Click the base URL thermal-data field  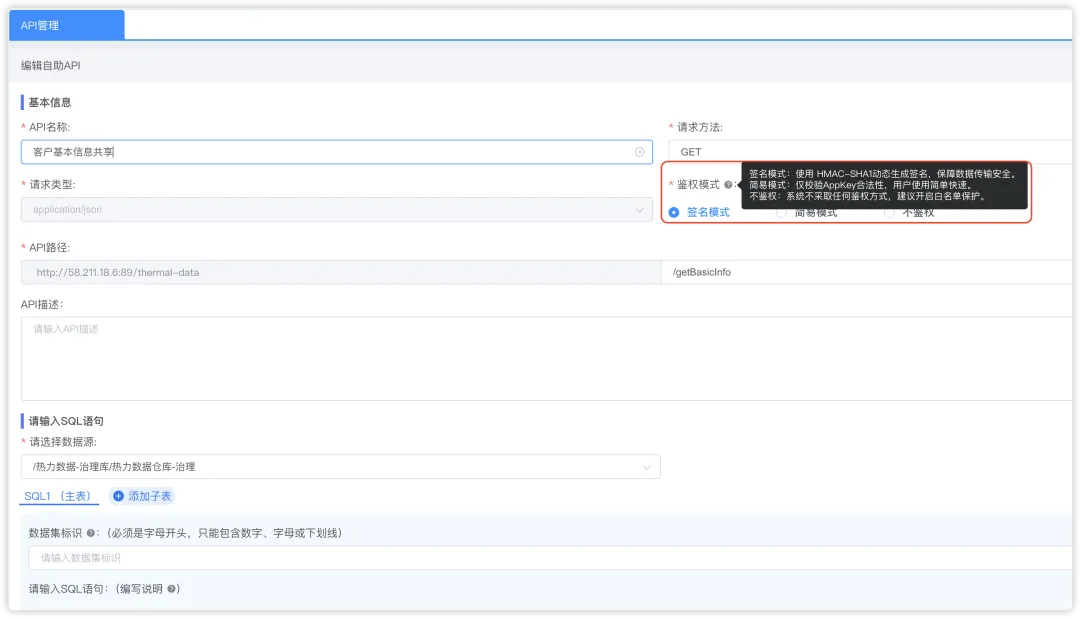(x=341, y=272)
